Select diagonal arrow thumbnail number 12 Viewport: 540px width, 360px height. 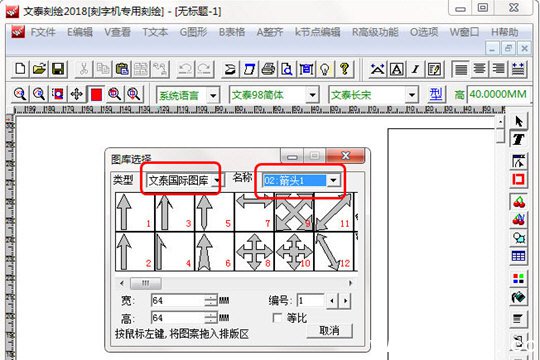334,251
